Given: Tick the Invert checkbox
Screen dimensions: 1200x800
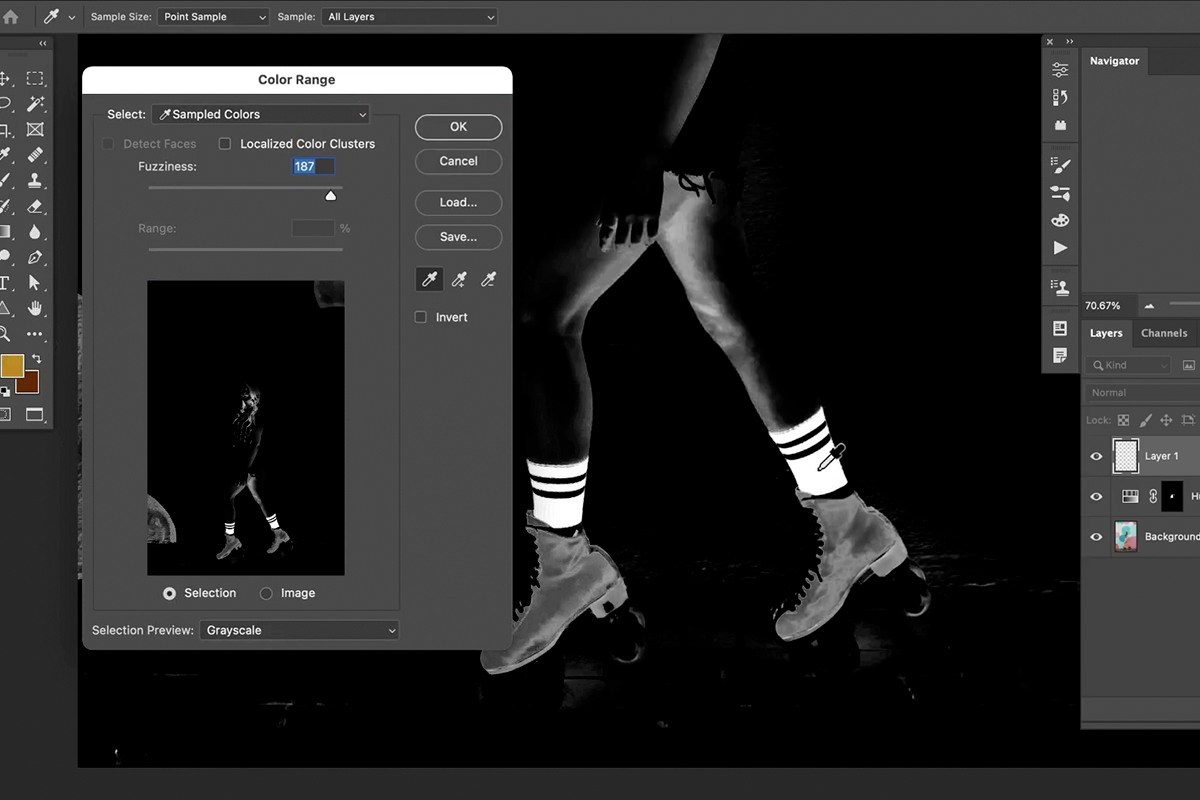Looking at the screenshot, I should click(421, 317).
